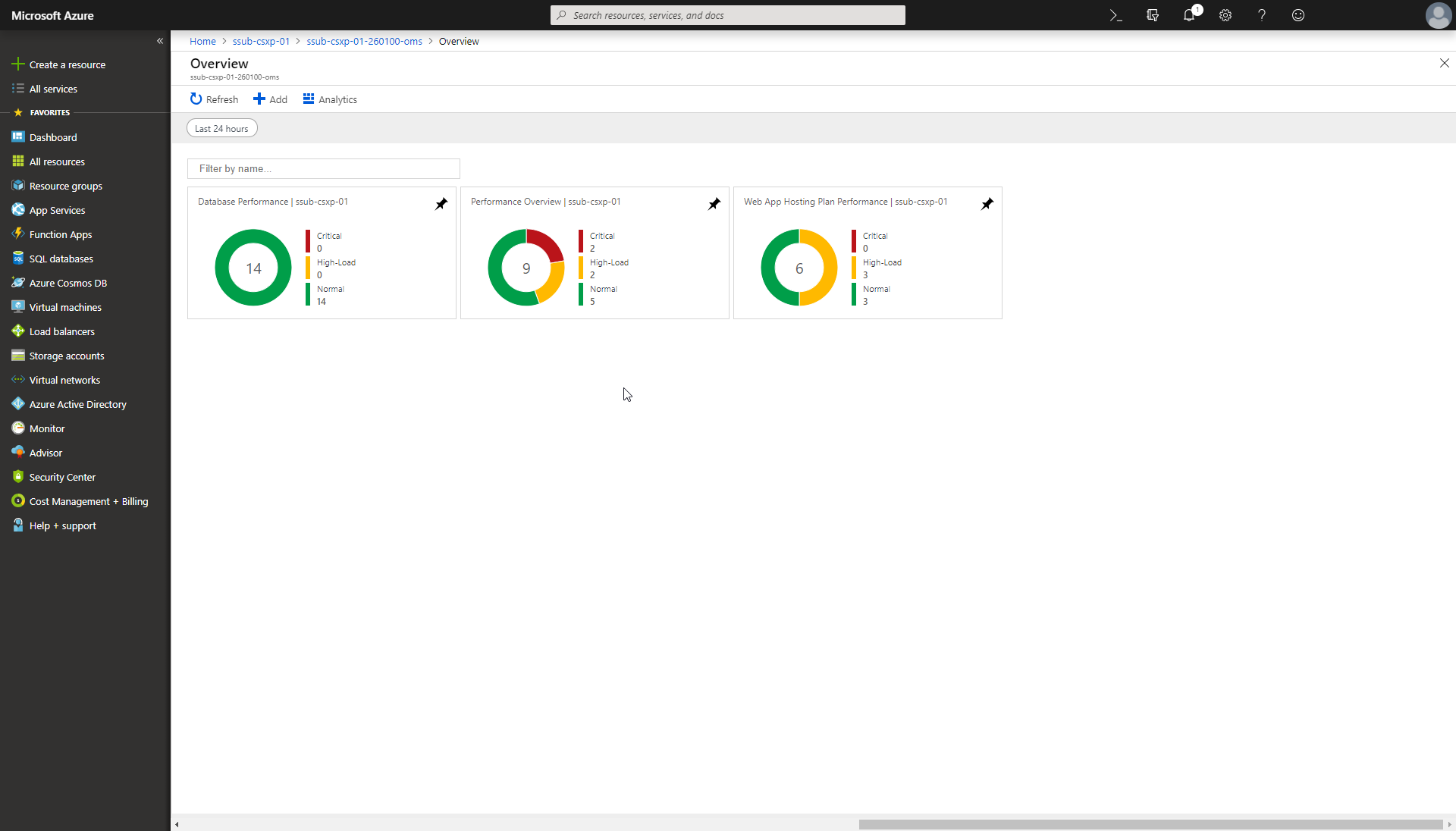The width and height of the screenshot is (1456, 831).
Task: Collapse the left navigation sidebar
Action: pos(160,41)
